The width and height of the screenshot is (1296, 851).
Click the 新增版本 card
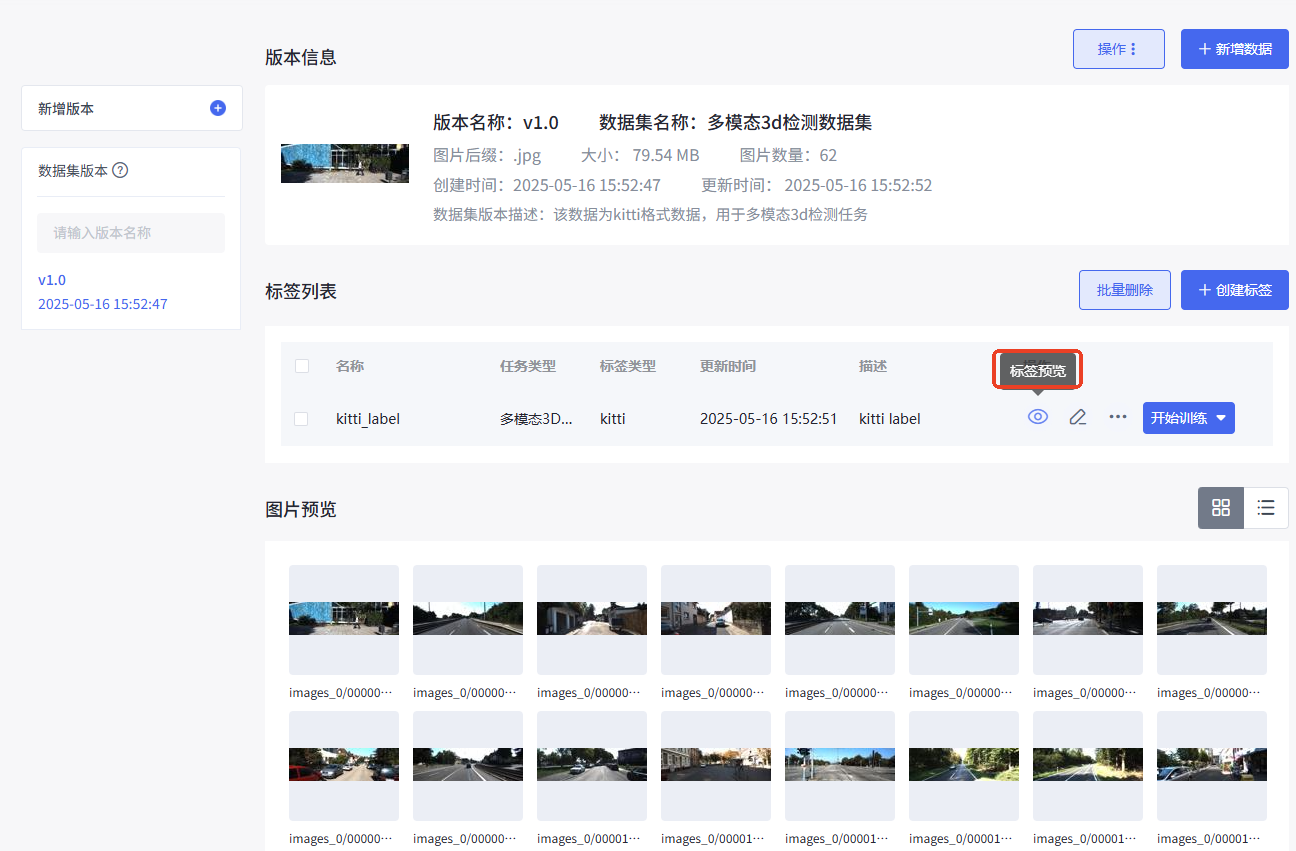132,108
